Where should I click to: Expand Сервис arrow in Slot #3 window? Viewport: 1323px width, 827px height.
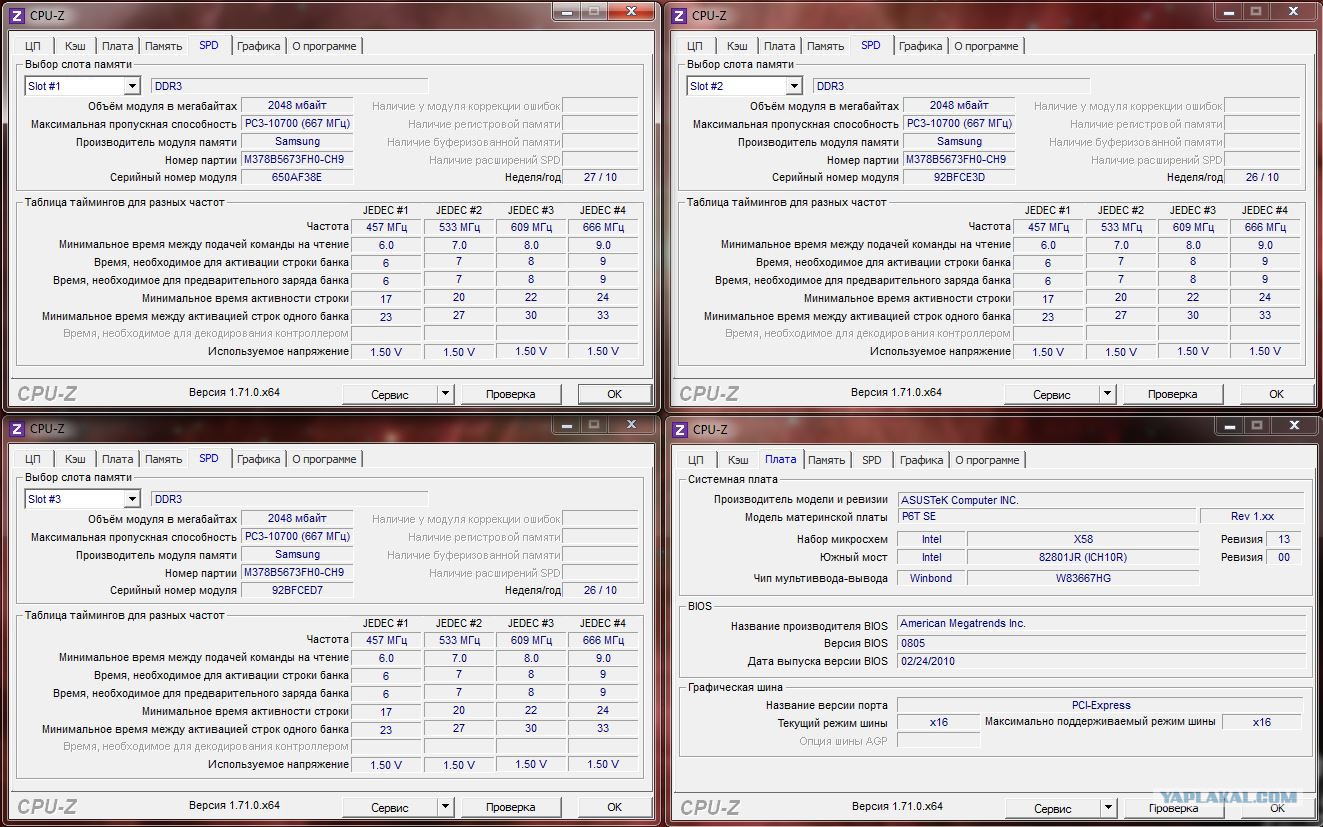[x=445, y=807]
